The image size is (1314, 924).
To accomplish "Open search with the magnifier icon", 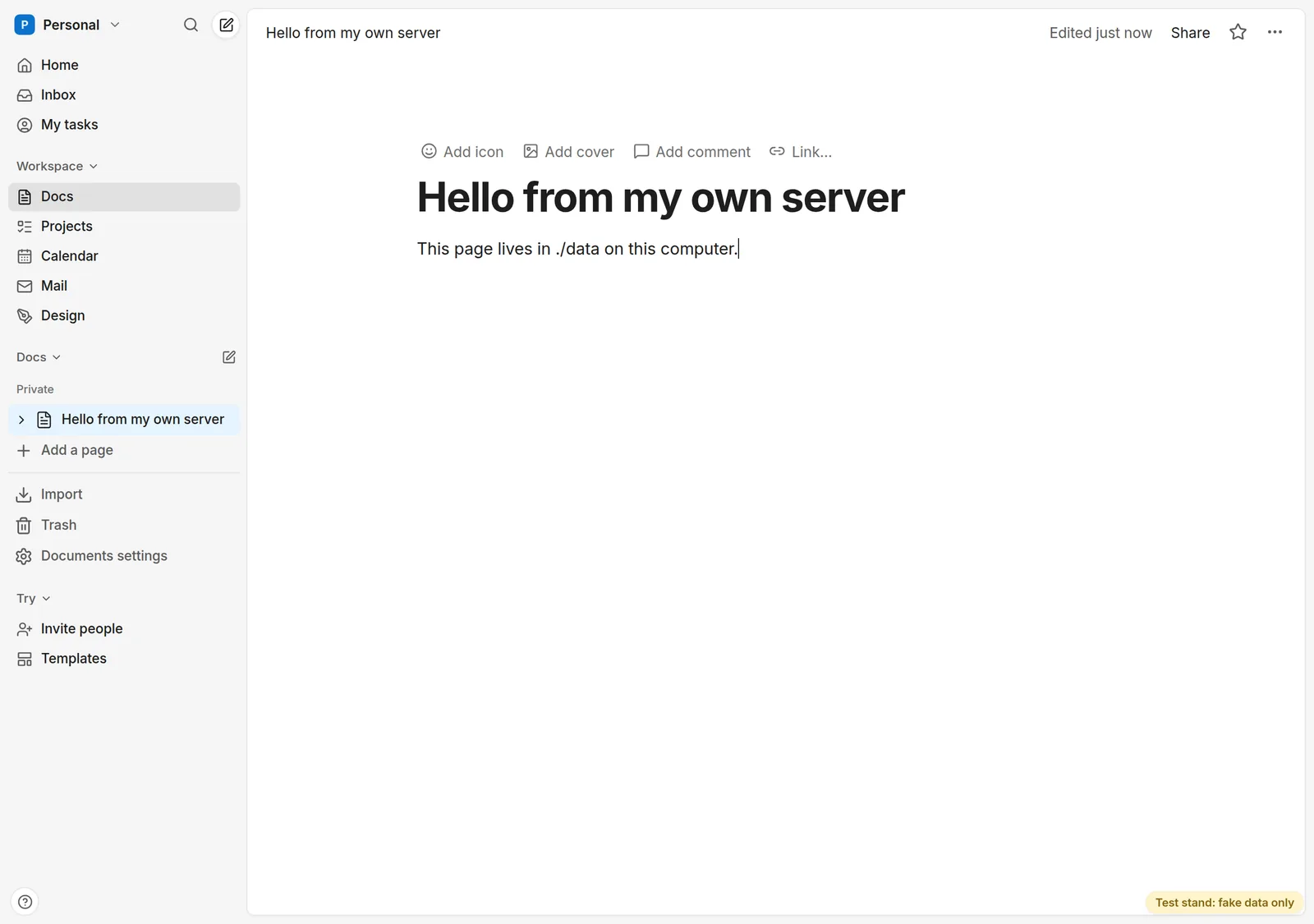I will 191,25.
